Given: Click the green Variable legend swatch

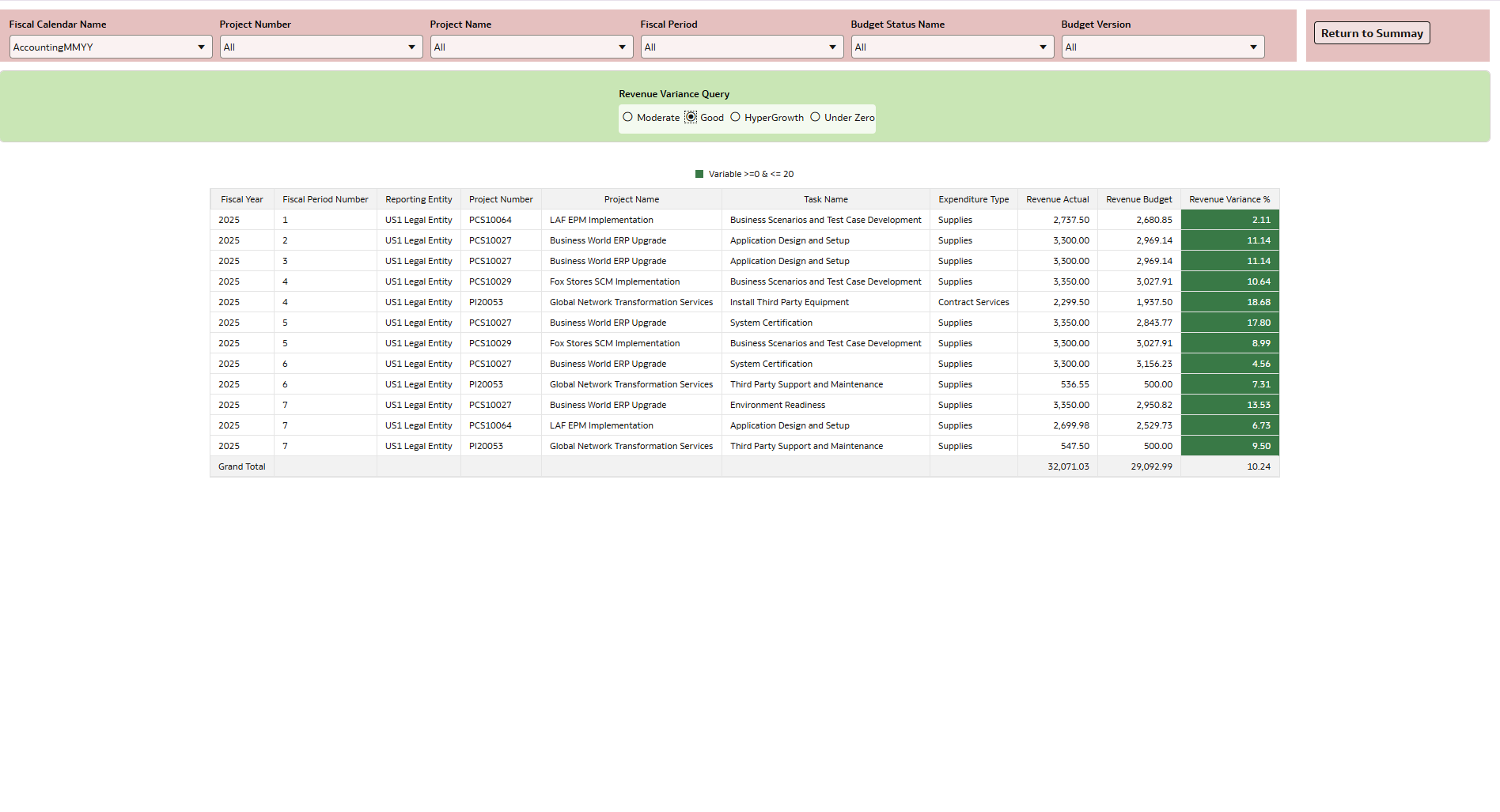Looking at the screenshot, I should pos(699,174).
